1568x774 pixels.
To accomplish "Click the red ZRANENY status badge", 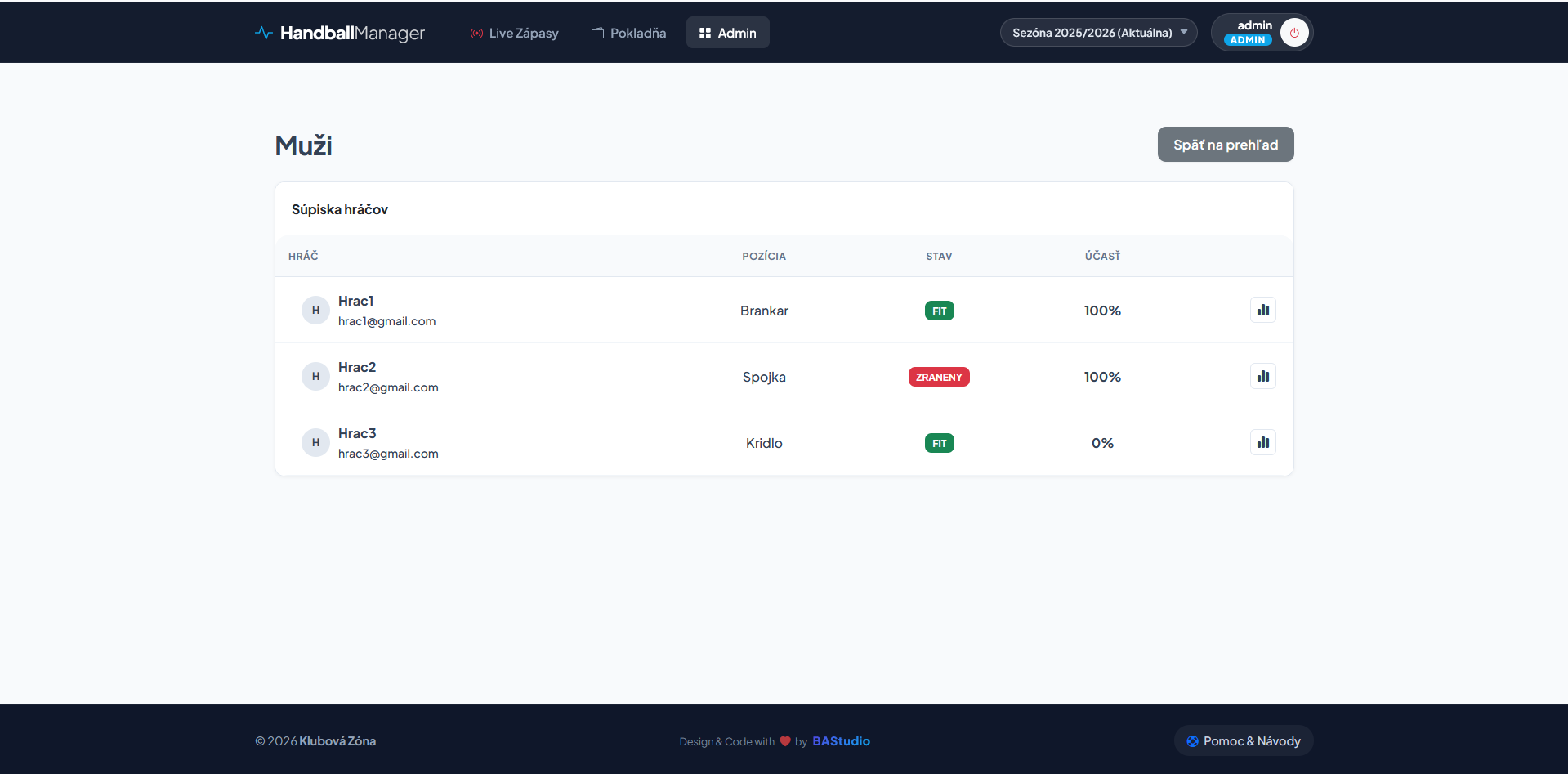I will click(x=939, y=377).
